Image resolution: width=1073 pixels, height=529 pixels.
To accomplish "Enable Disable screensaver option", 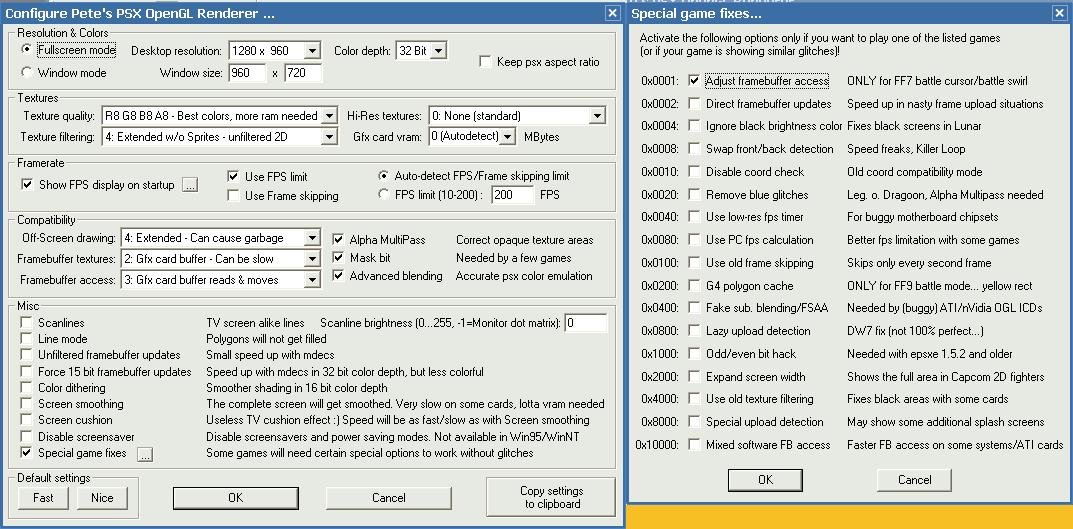I will tap(27, 436).
